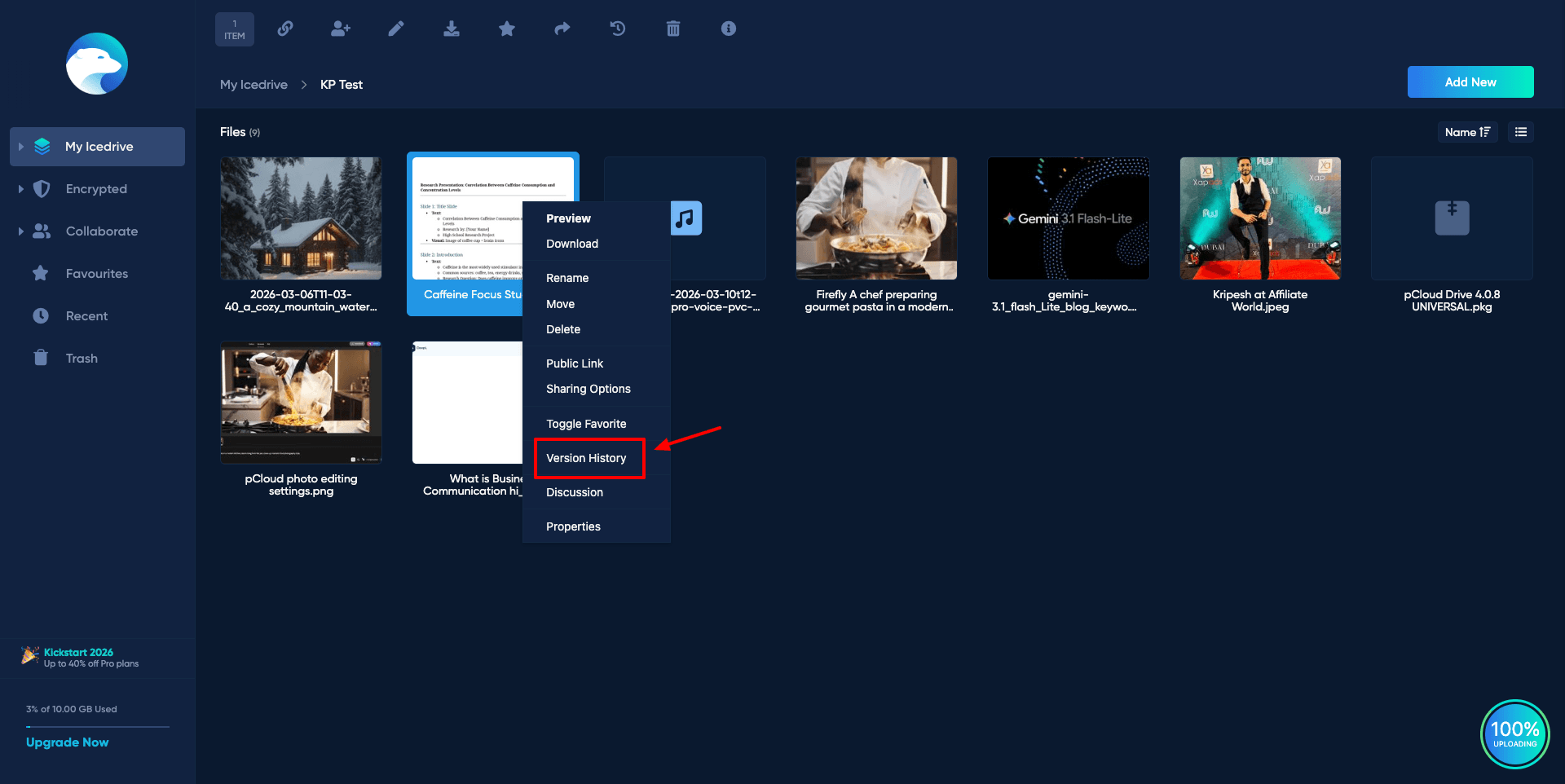Image resolution: width=1565 pixels, height=784 pixels.
Task: Open the Name sort order dropdown
Action: [1467, 132]
